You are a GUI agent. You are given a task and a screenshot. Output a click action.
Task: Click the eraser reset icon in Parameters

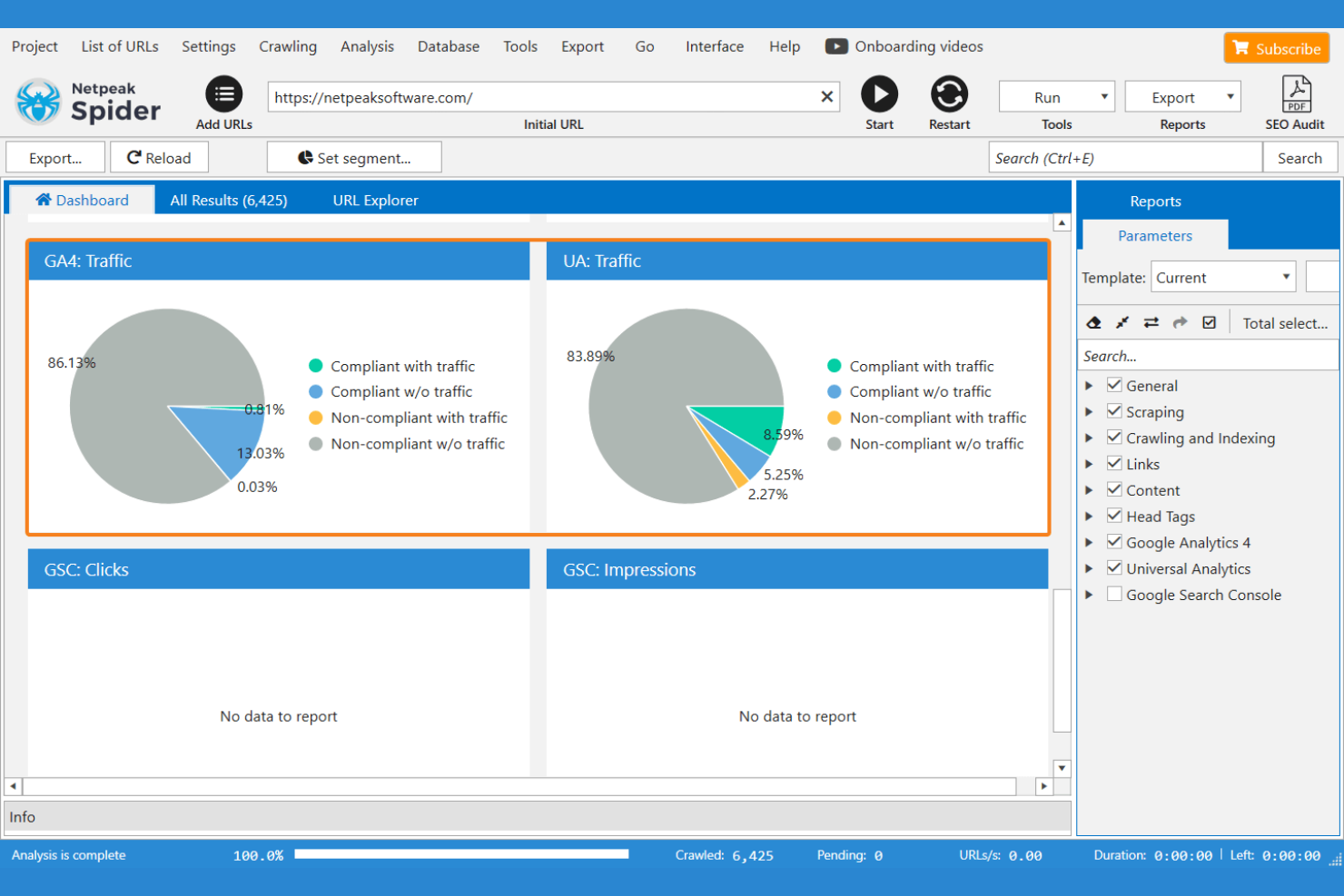coord(1093,322)
